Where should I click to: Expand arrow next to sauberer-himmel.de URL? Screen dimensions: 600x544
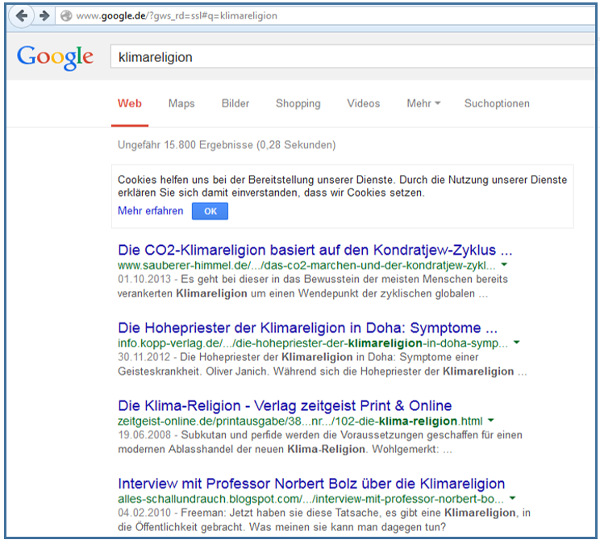coord(504,266)
